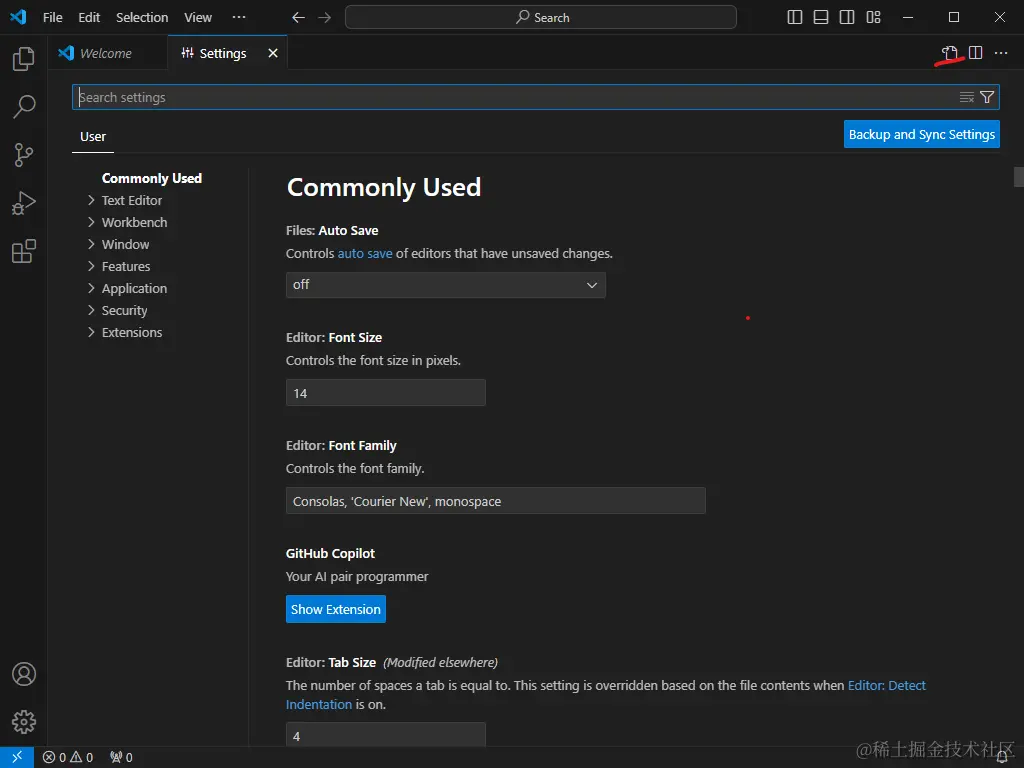
Task: Open the Selection menu
Action: [142, 18]
